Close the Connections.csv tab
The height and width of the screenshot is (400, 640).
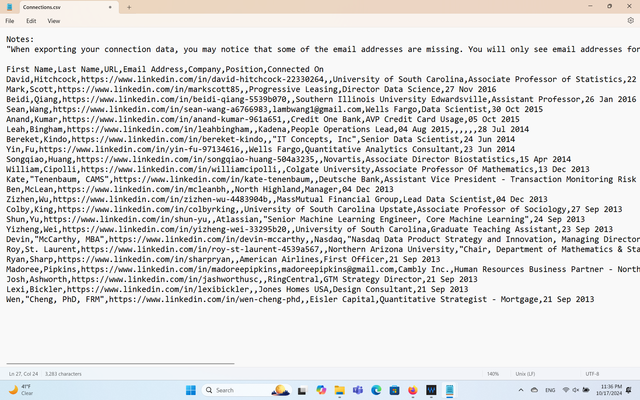point(110,7)
